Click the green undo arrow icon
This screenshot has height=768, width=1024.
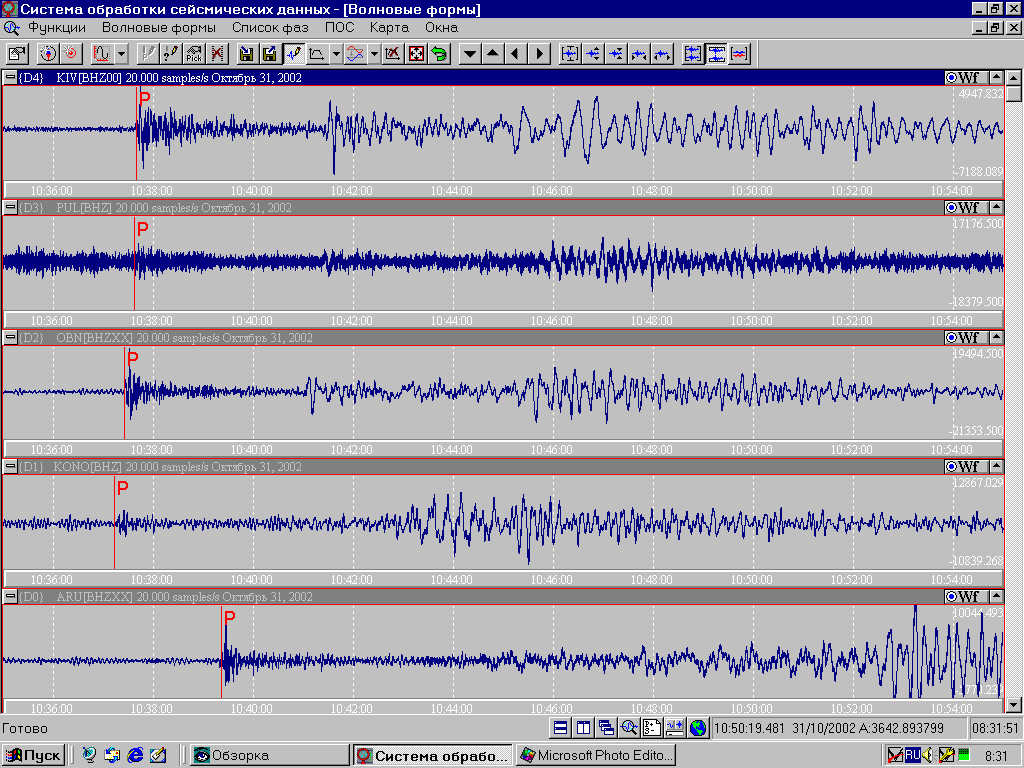coord(439,54)
